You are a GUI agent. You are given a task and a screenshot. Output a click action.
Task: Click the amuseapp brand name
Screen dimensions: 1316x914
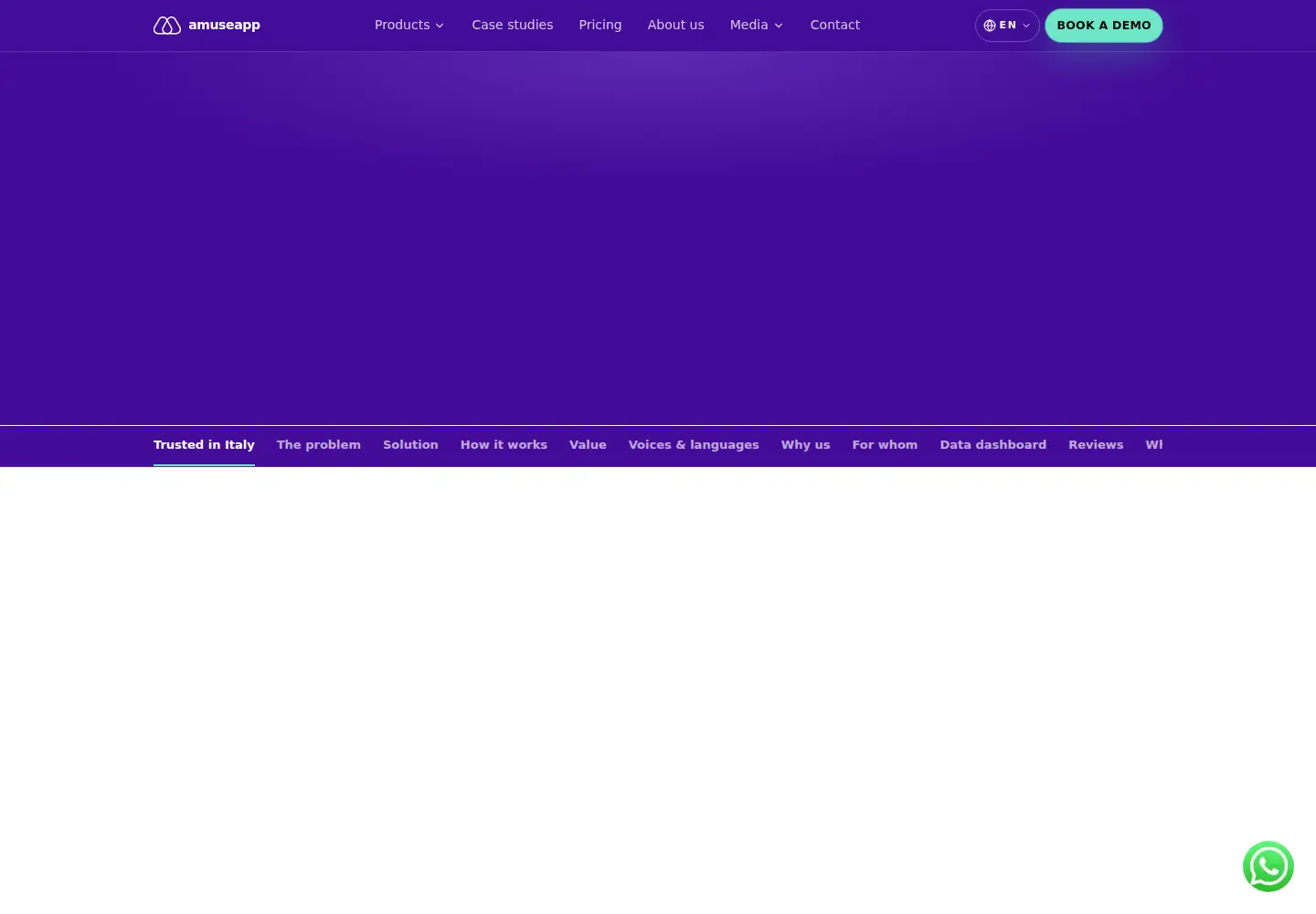point(224,25)
